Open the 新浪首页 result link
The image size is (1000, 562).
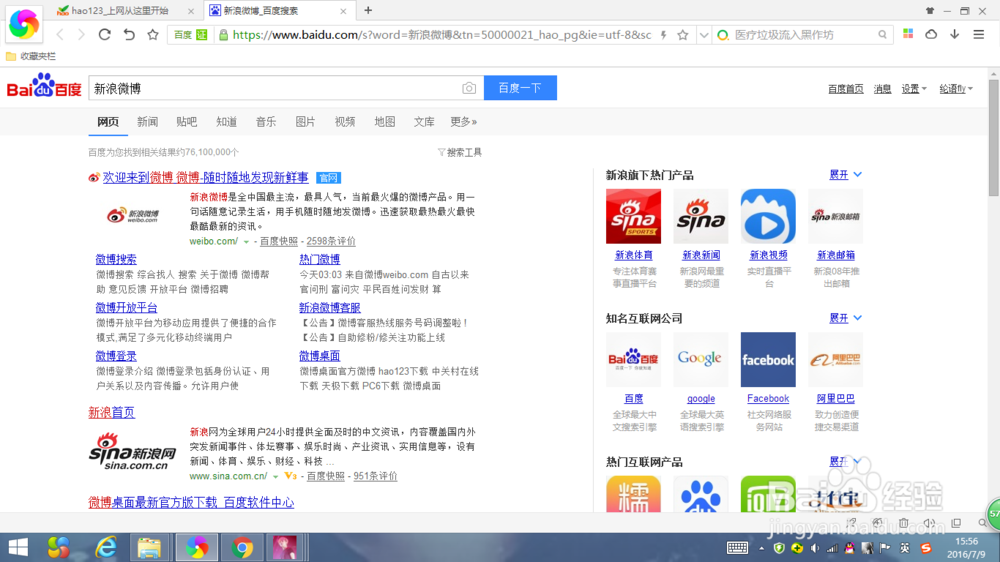click(112, 413)
